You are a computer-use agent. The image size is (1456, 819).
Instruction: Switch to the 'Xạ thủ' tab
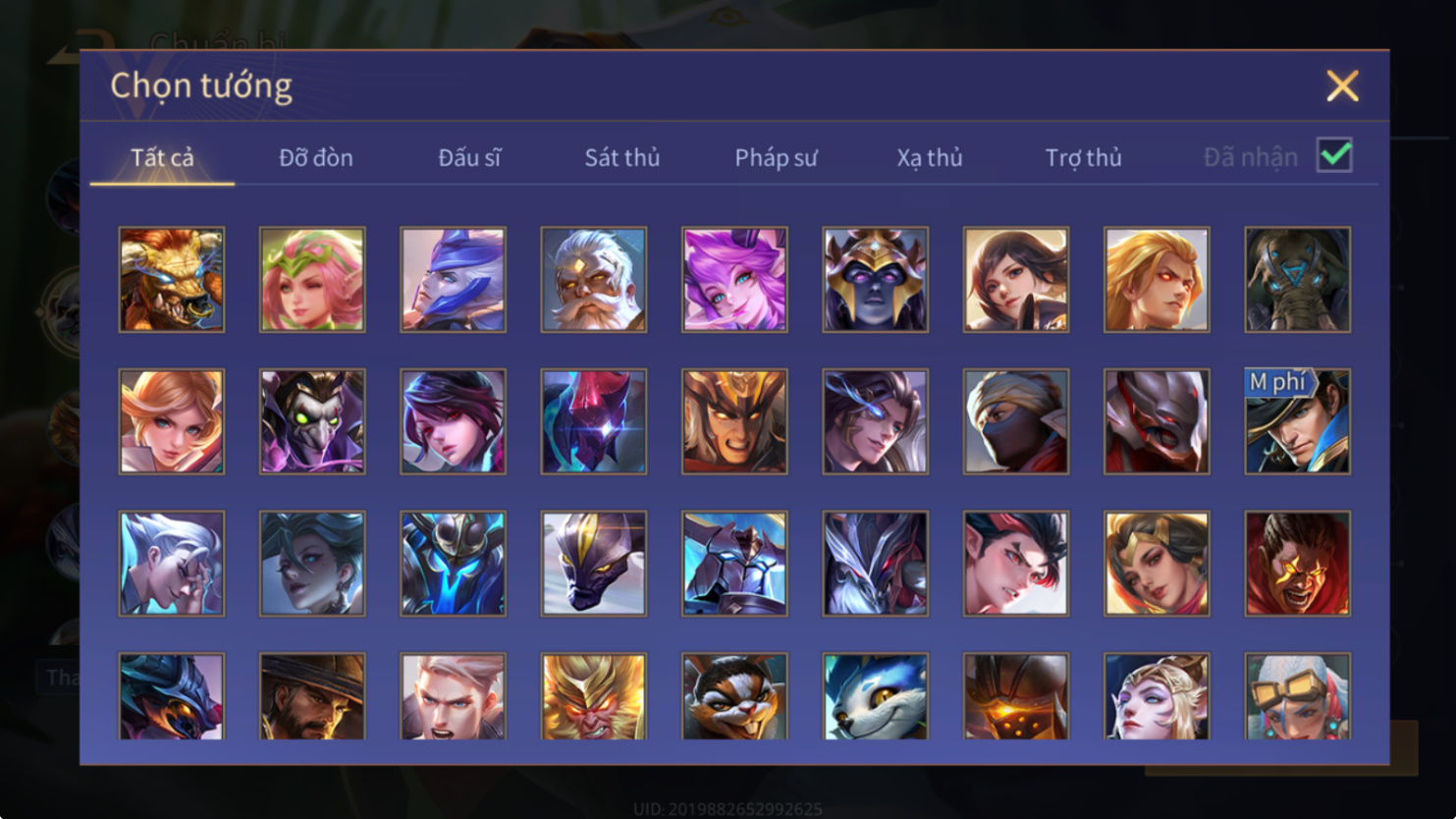click(x=929, y=157)
